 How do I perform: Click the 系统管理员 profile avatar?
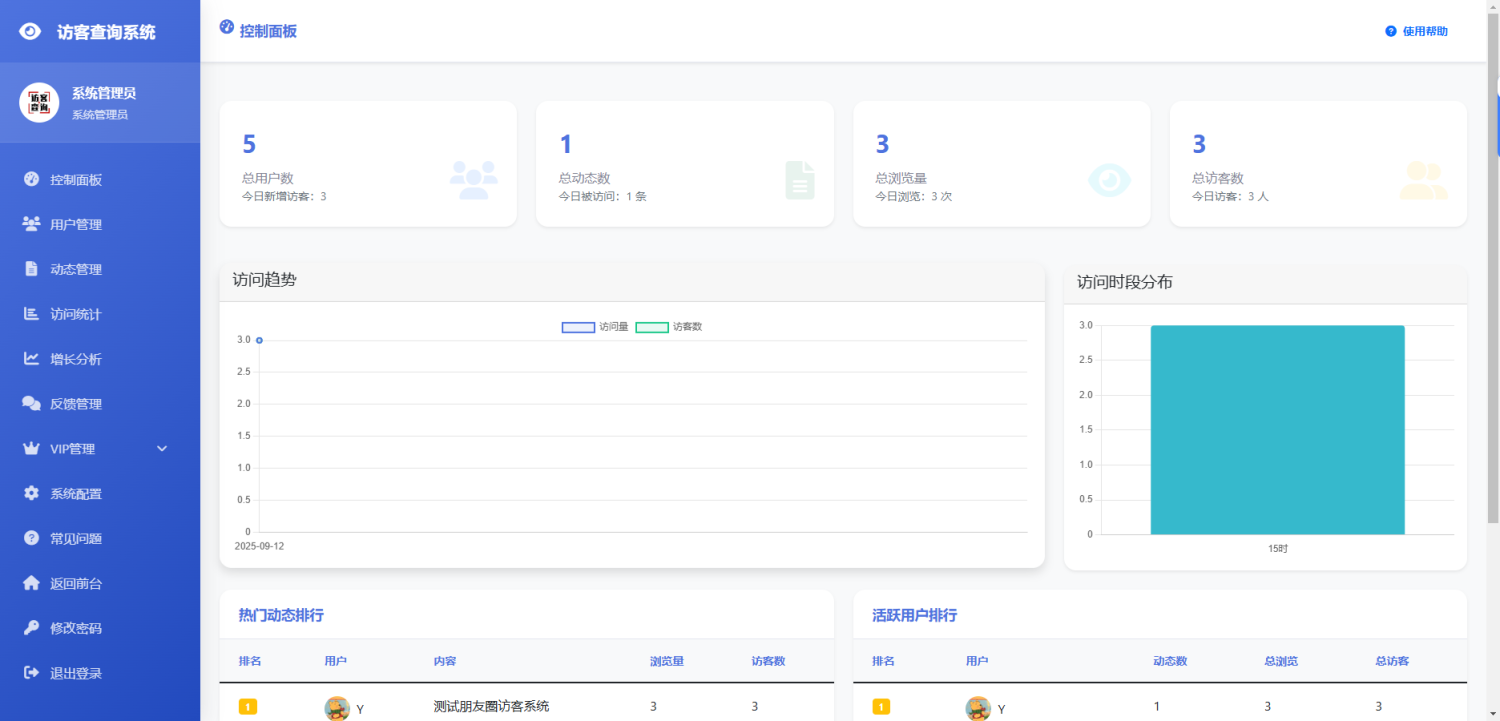pyautogui.click(x=39, y=102)
